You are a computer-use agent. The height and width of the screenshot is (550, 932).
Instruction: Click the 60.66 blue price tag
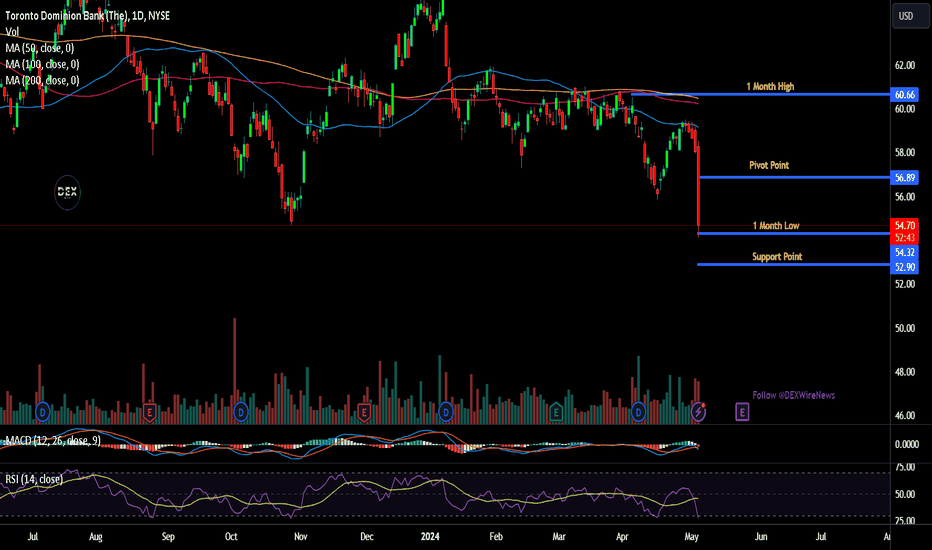click(905, 95)
